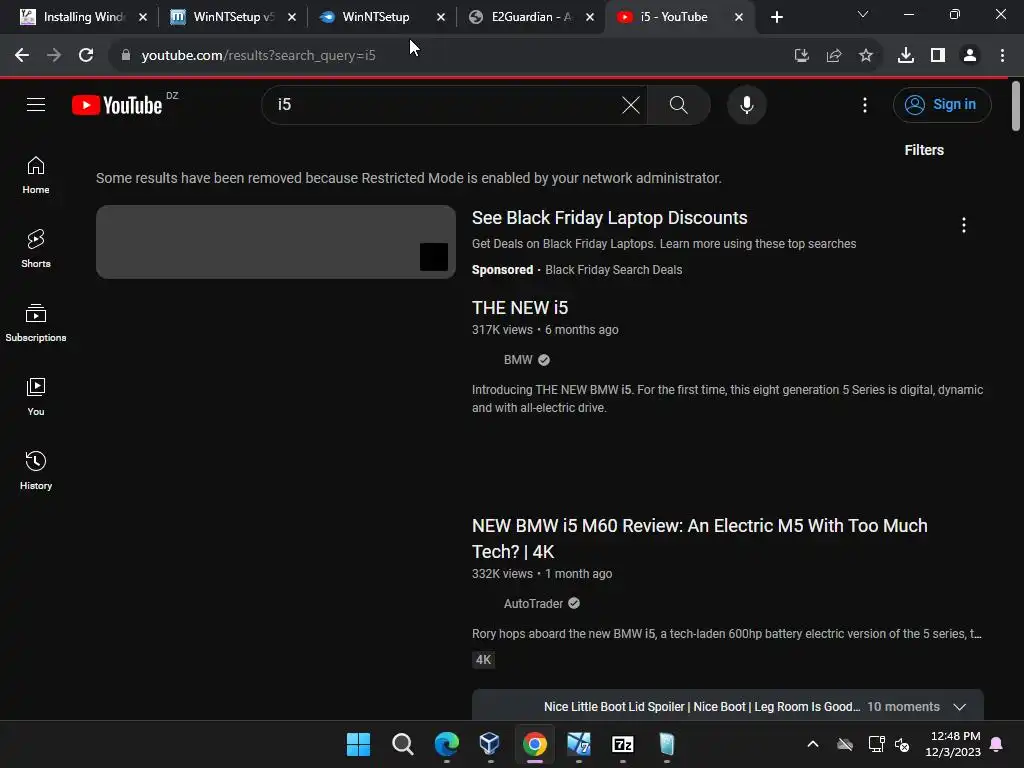Open the 4K badge on AutoTrader video
The height and width of the screenshot is (768, 1024).
click(483, 660)
